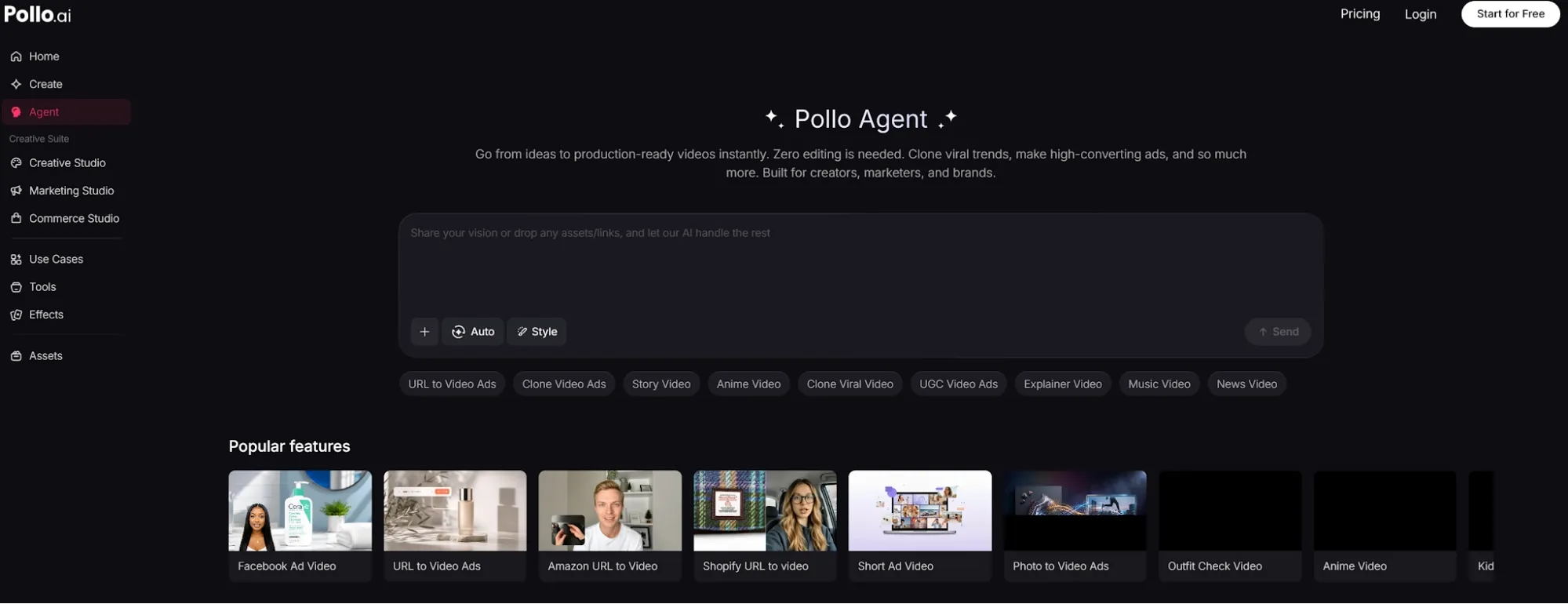Image resolution: width=1568 pixels, height=604 pixels.
Task: Click the Tools label in sidebar
Action: [x=42, y=287]
